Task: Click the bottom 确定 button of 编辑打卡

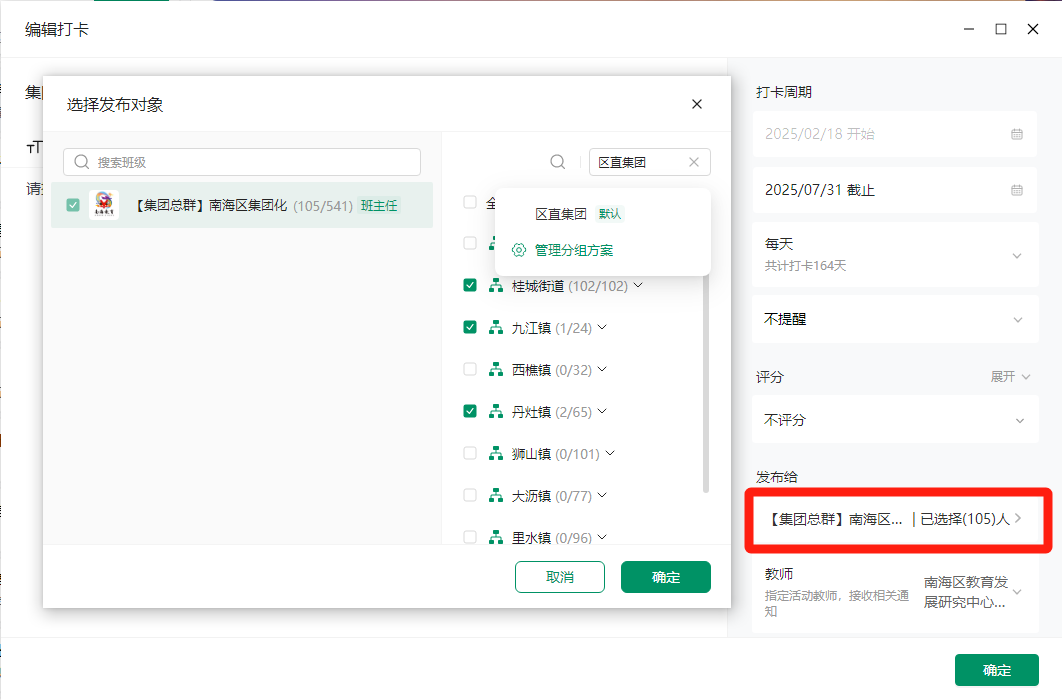Action: click(x=996, y=670)
